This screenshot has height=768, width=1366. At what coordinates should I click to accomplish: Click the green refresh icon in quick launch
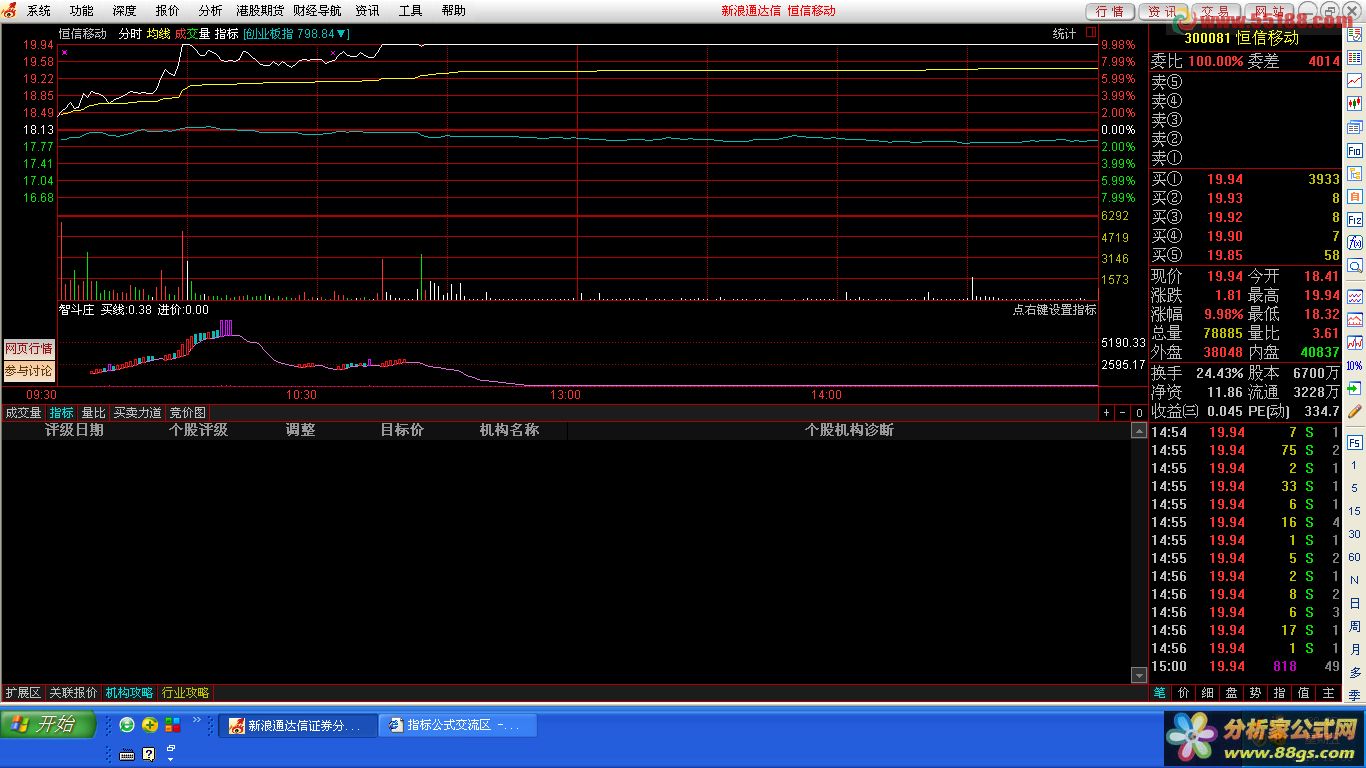click(x=127, y=725)
